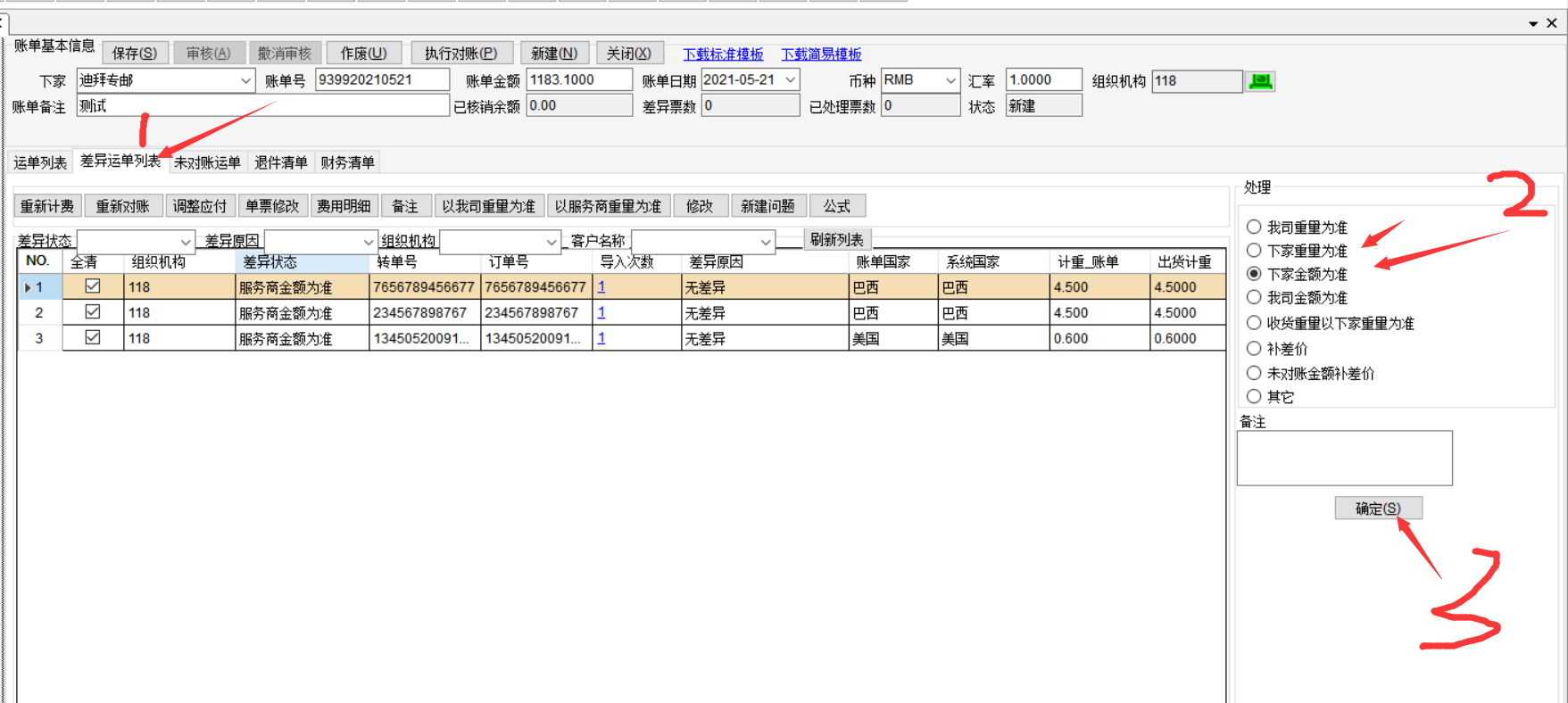Select the 我司金额为准 radio option

click(1254, 297)
